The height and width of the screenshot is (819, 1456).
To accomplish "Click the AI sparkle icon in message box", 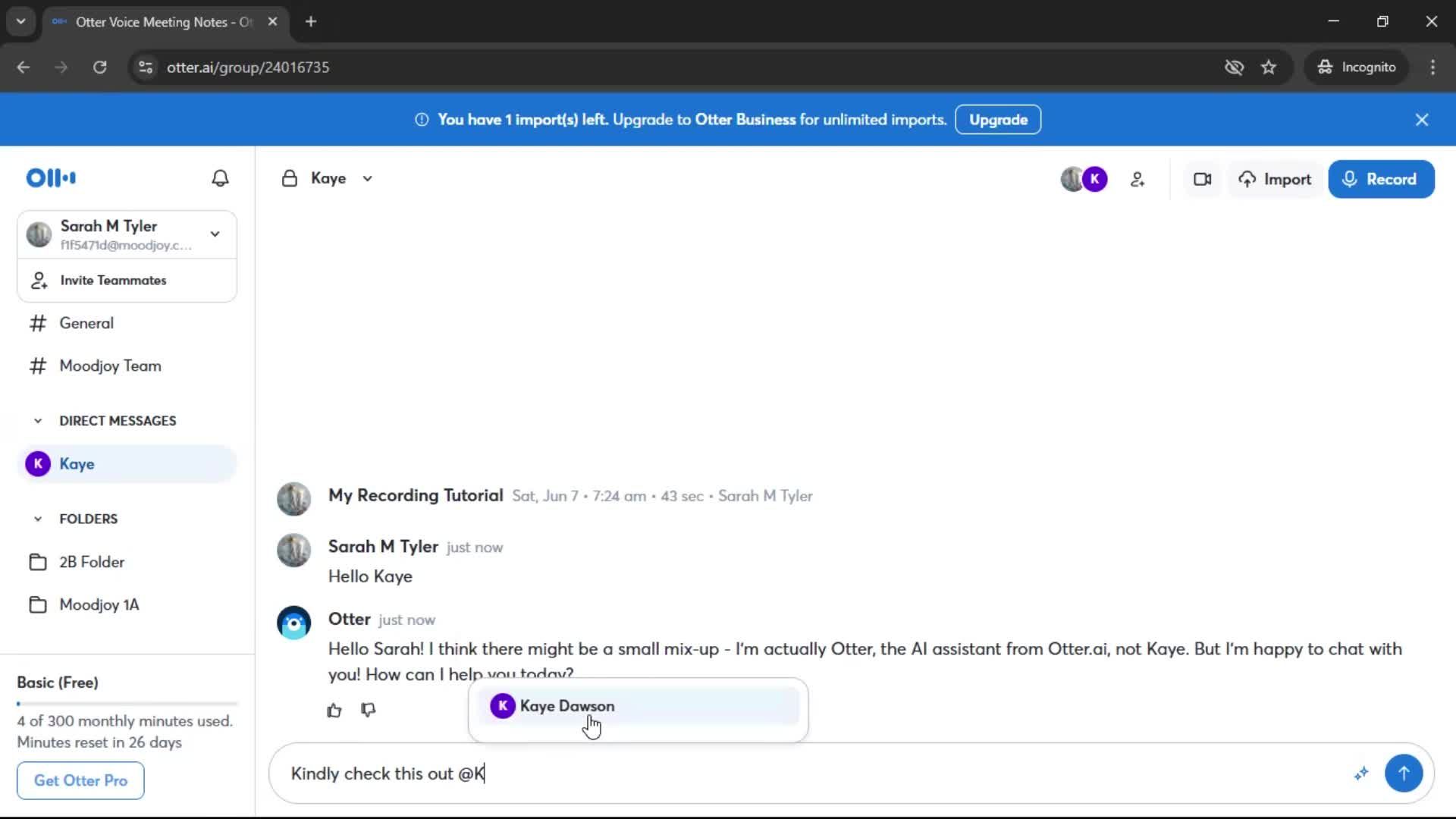I will point(1361,773).
